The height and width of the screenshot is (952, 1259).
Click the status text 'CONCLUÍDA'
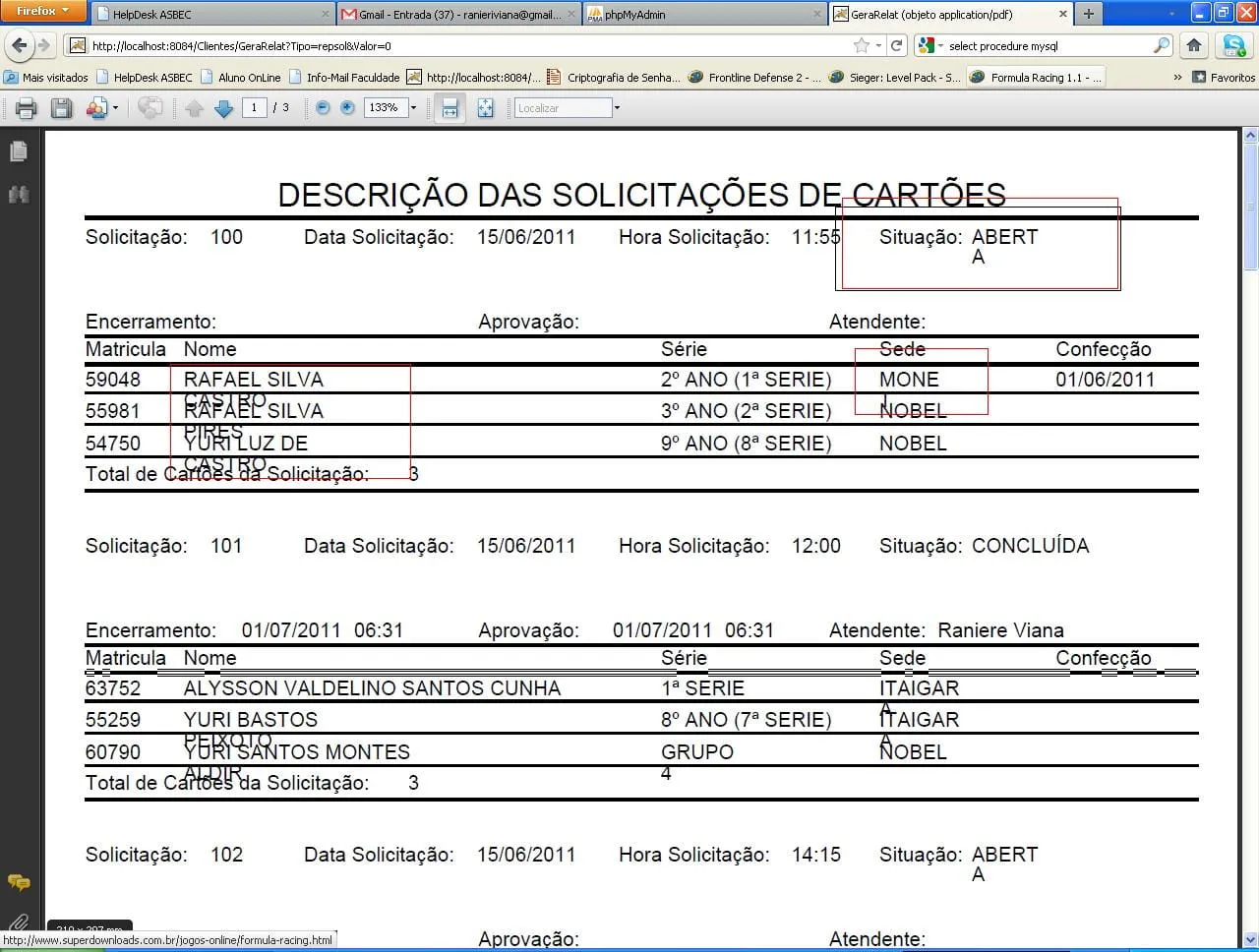(x=1030, y=546)
